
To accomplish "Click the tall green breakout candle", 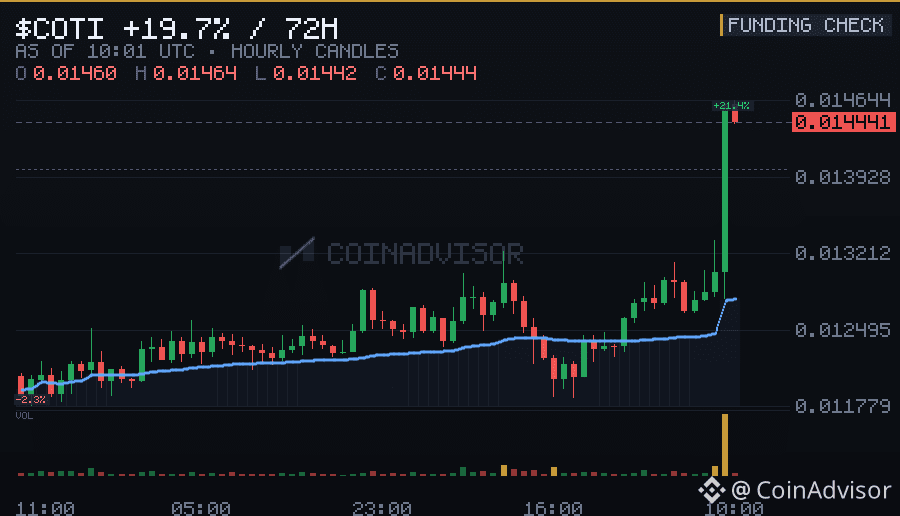I will [x=725, y=191].
